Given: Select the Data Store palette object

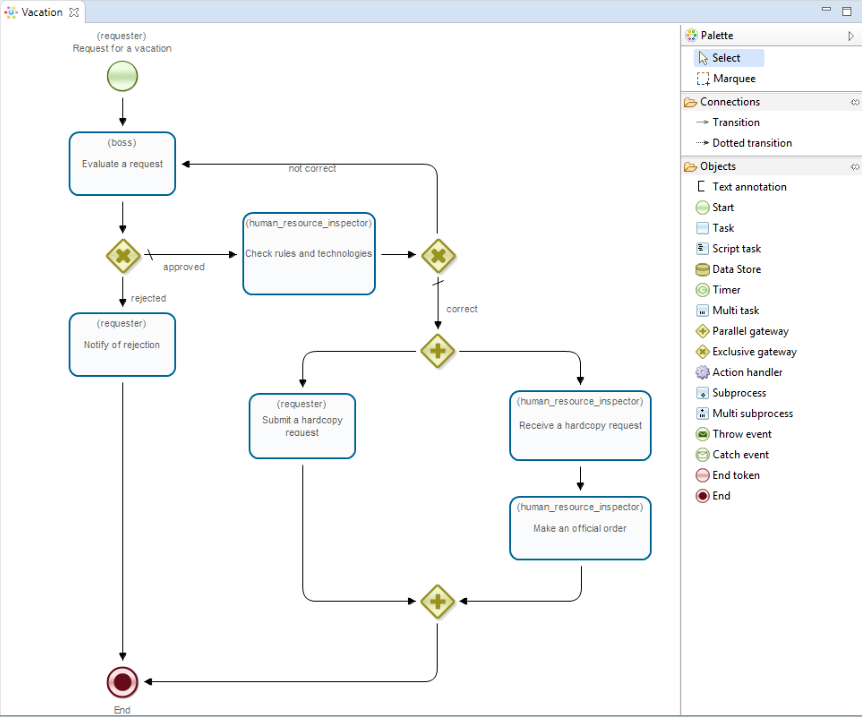Looking at the screenshot, I should [x=735, y=269].
